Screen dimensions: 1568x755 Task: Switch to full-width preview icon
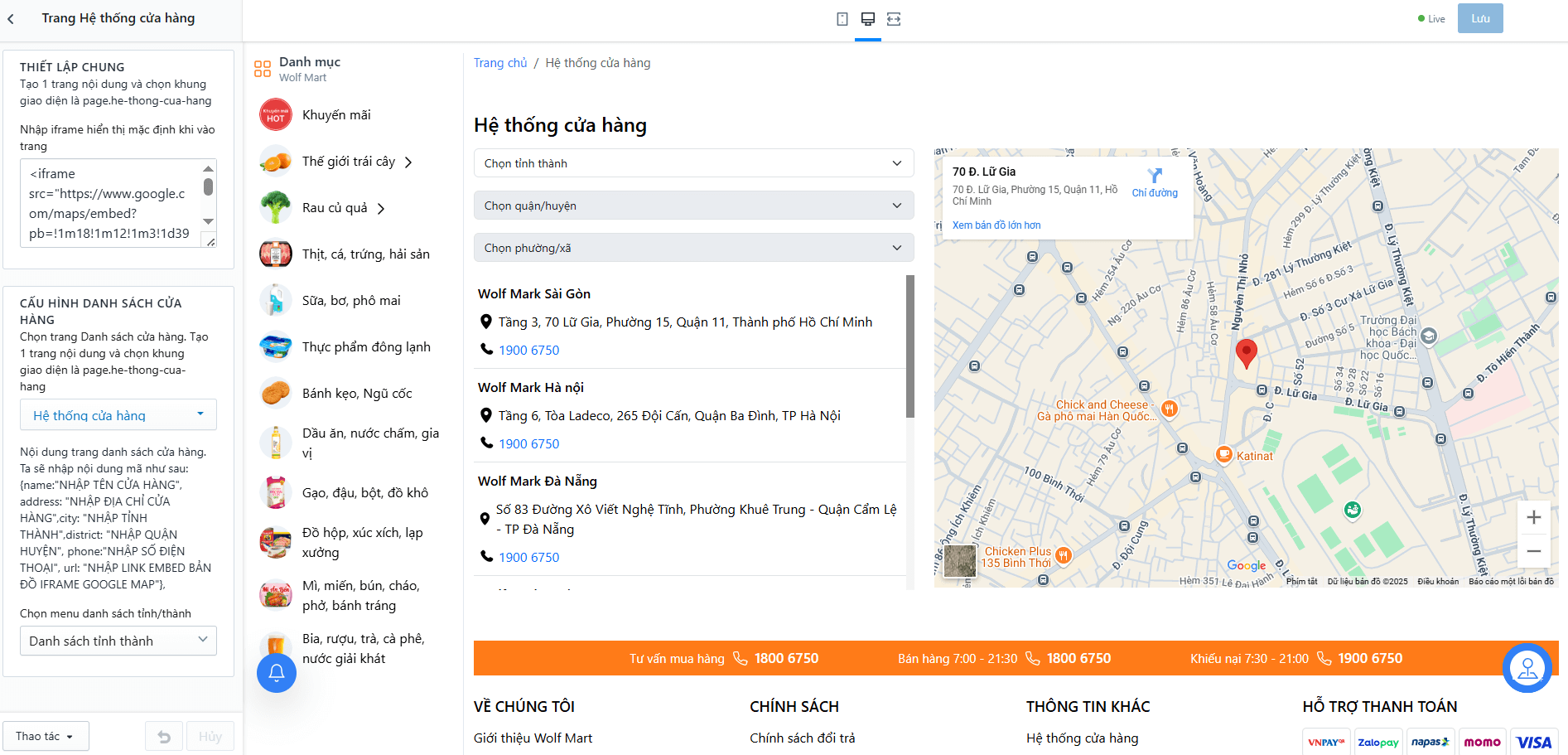(894, 19)
